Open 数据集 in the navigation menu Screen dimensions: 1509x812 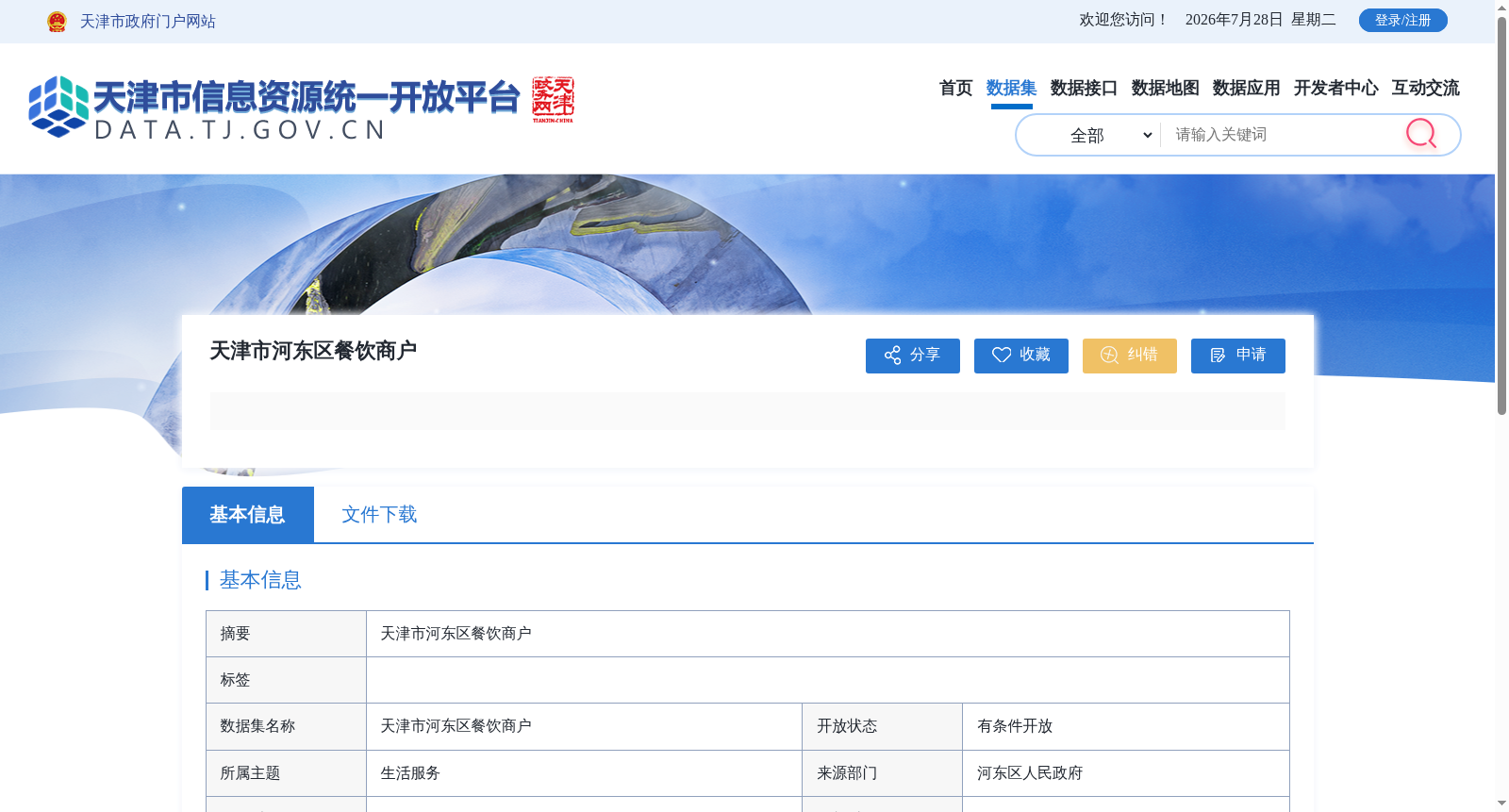(1011, 88)
